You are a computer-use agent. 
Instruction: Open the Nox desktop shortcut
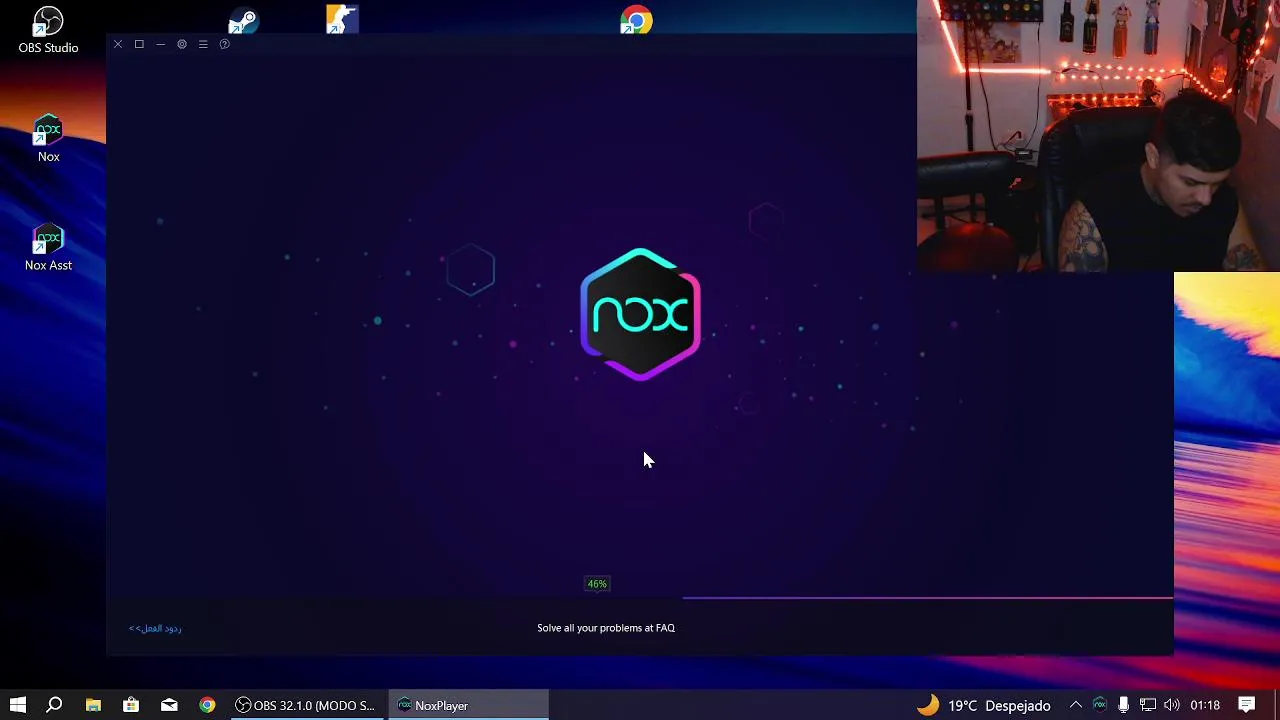click(x=48, y=139)
